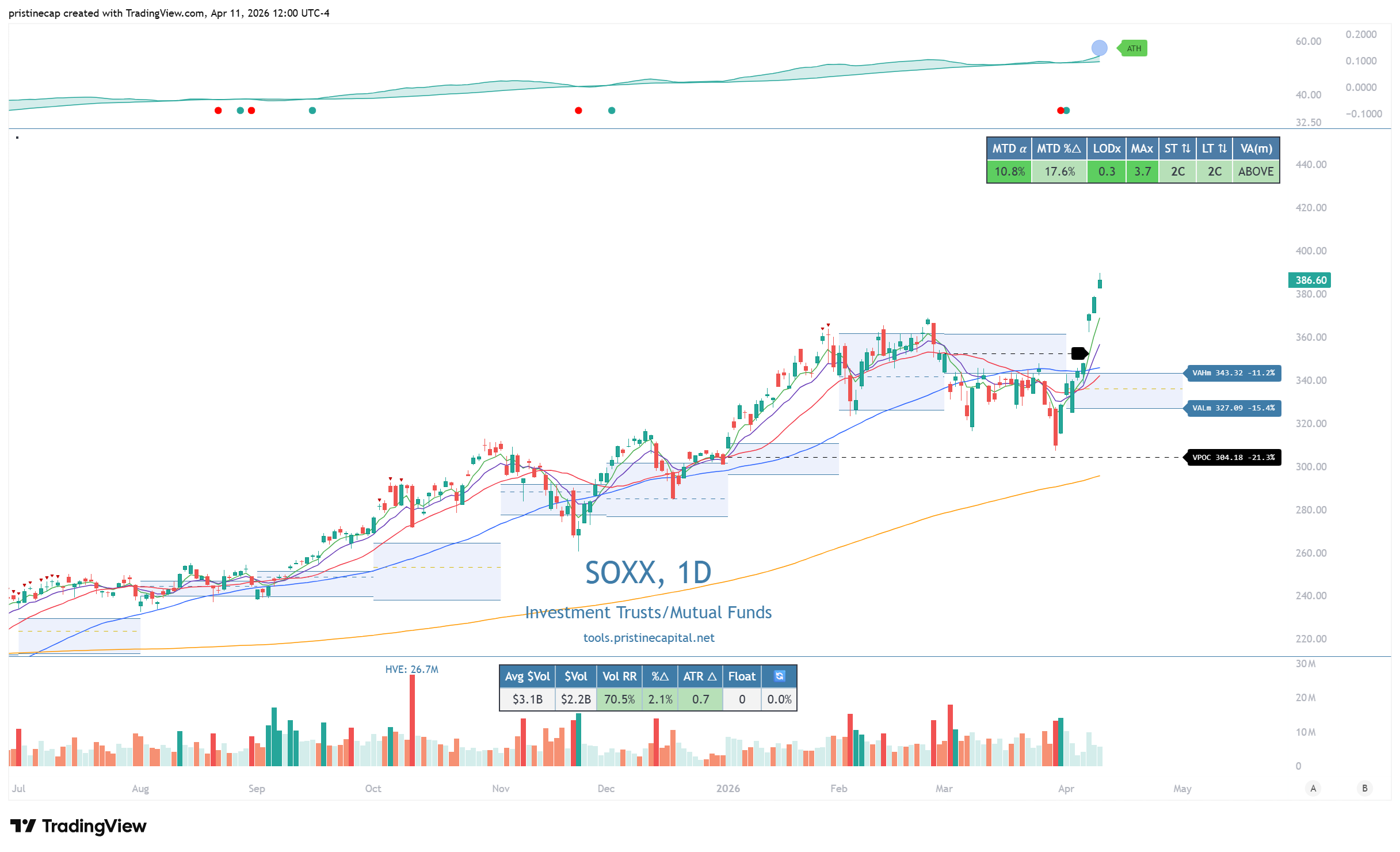Click the MTD α column header
The width and height of the screenshot is (1400, 852).
click(x=1009, y=149)
